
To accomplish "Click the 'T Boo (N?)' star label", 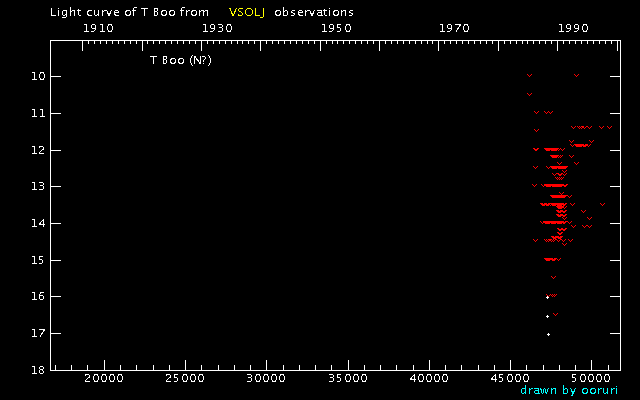I will point(181,60).
